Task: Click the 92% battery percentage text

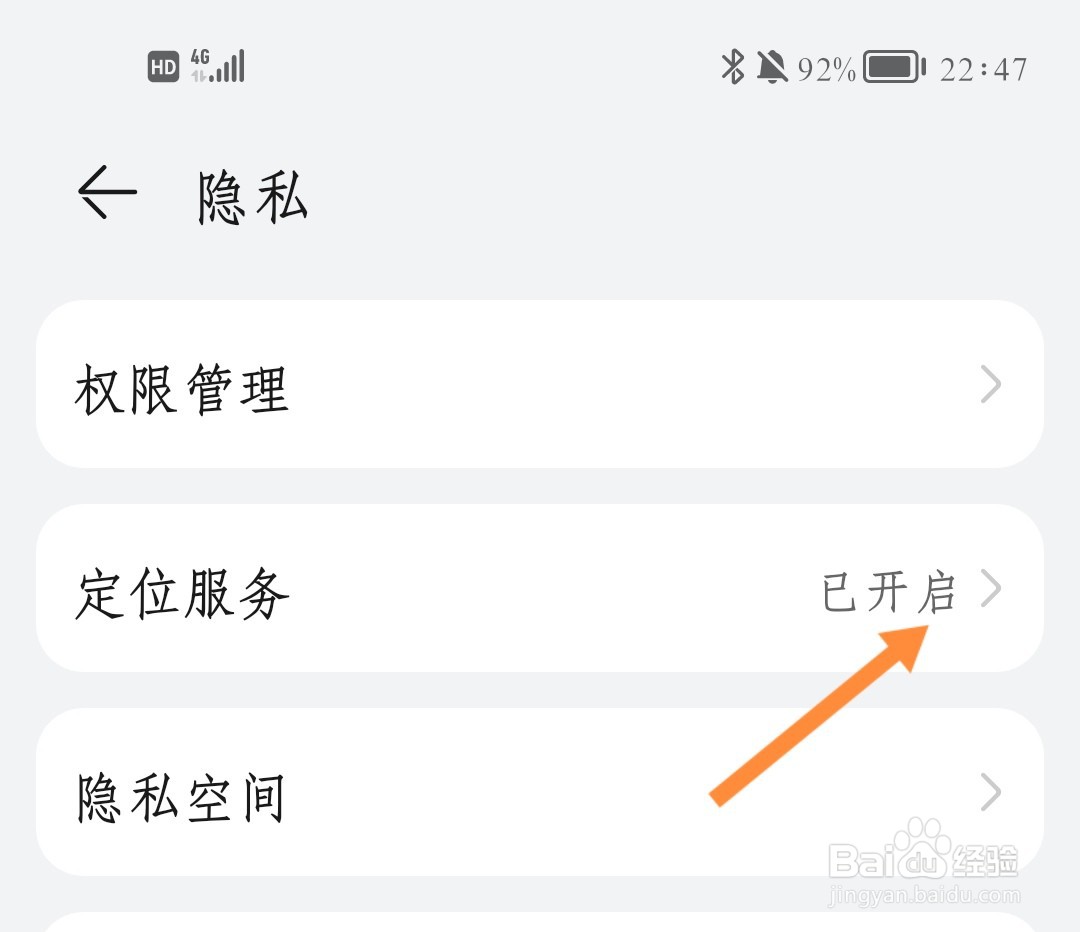Action: (x=826, y=70)
